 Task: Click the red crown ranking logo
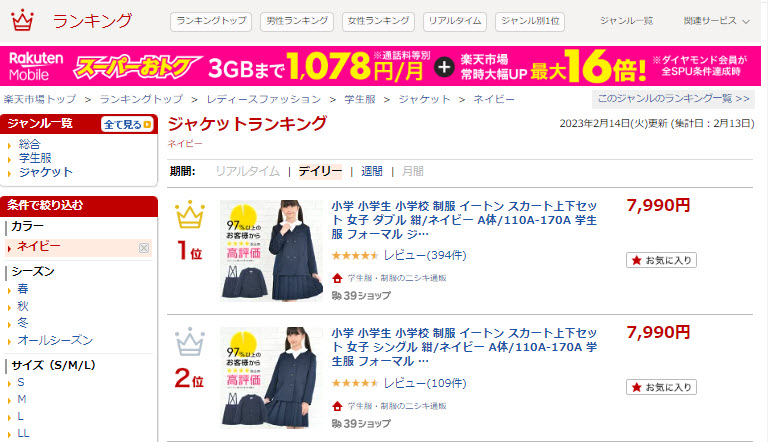point(22,21)
